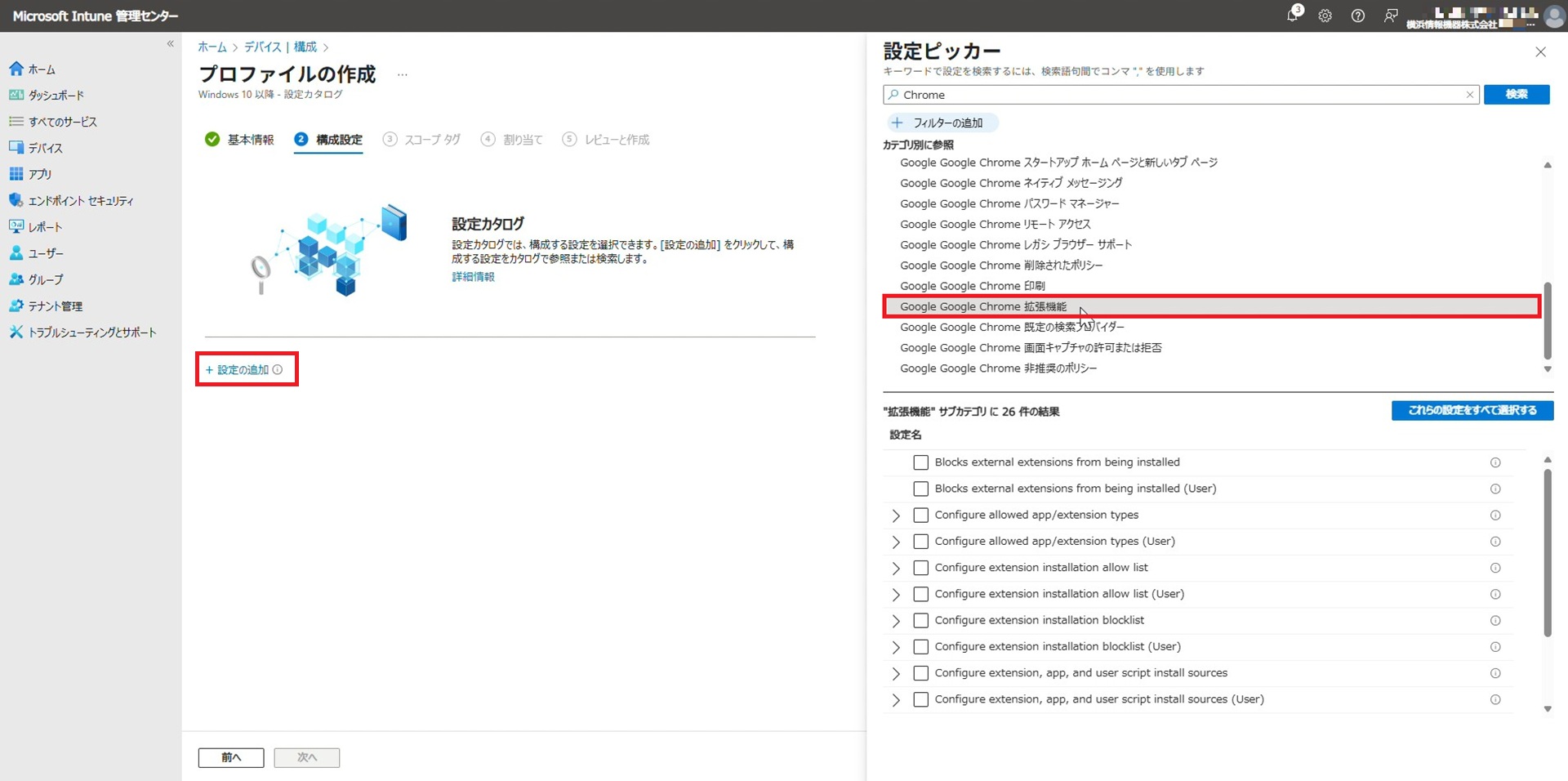1568x781 pixels.
Task: Check Blocks external extensions from being installed
Action: tap(920, 462)
